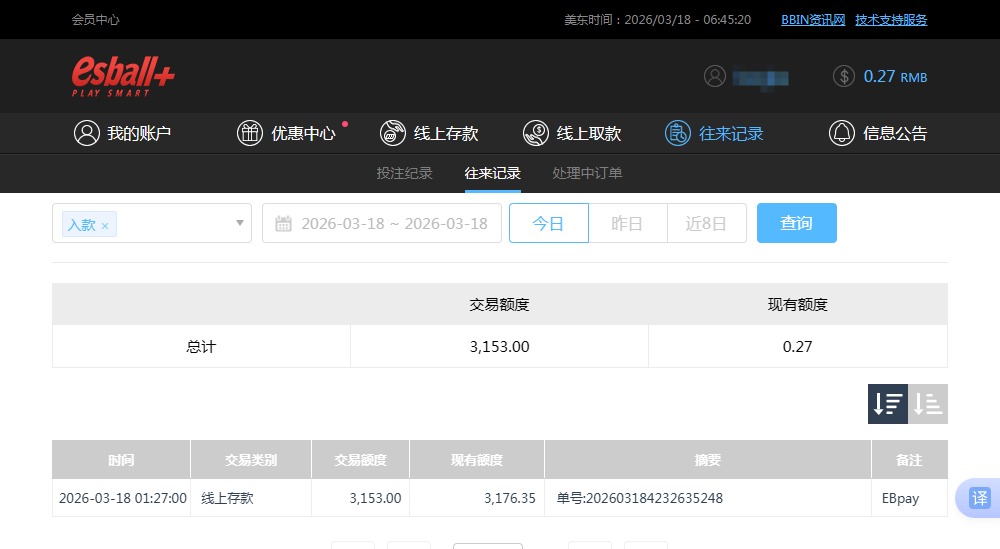
Task: Click the 交易类别 column header
Action: 251,460
